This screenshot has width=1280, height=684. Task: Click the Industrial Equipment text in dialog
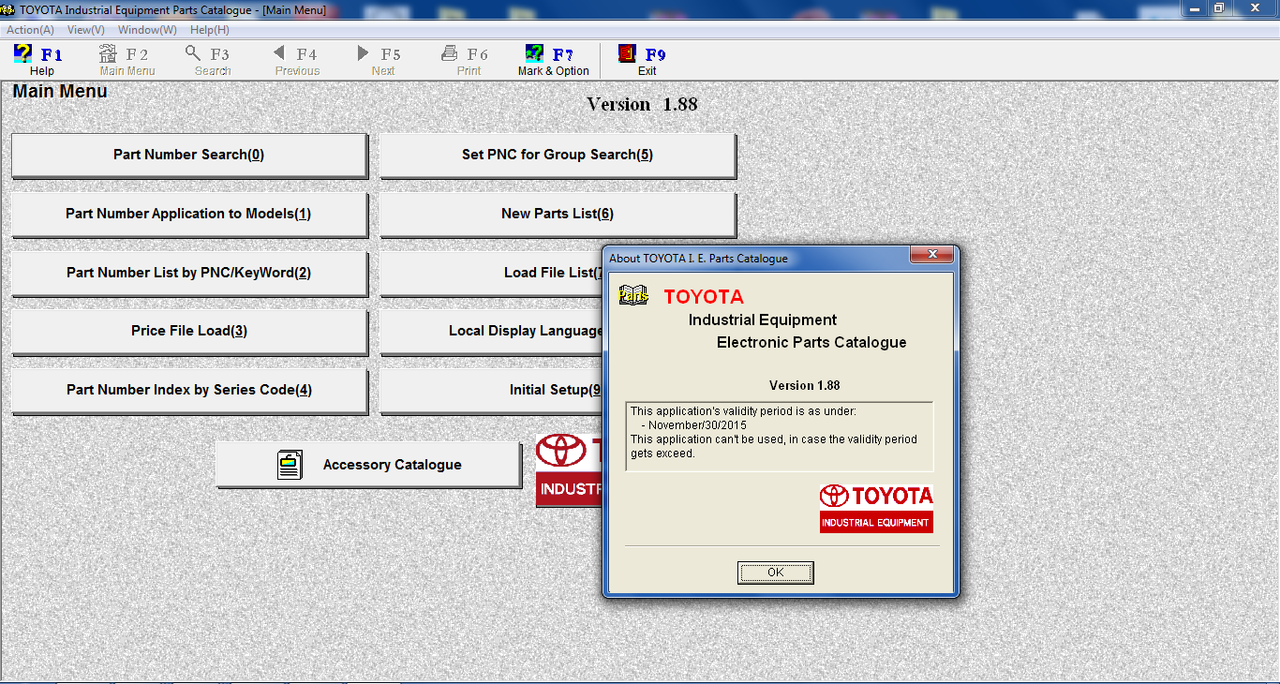[x=762, y=320]
